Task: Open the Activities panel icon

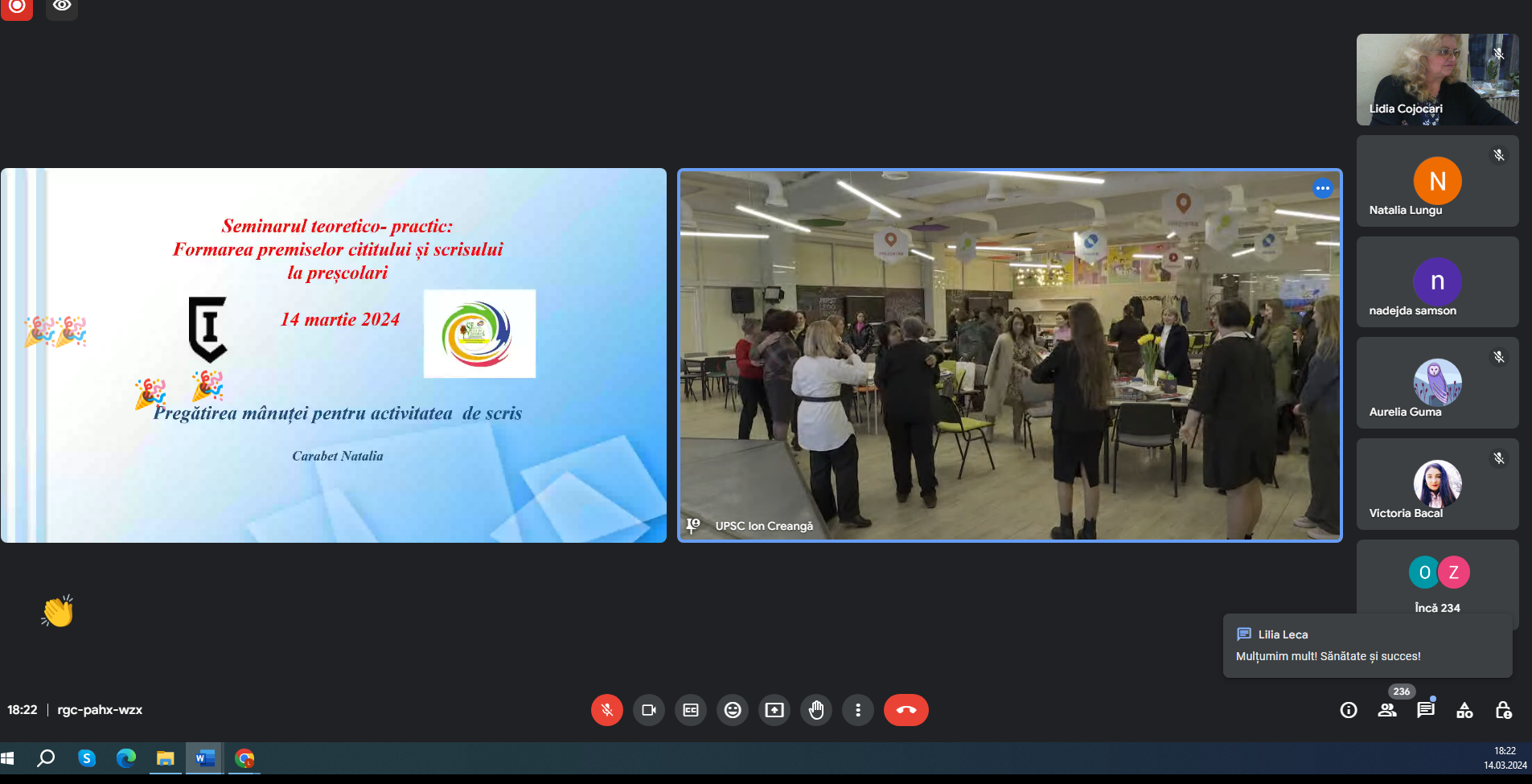Action: tap(1464, 710)
